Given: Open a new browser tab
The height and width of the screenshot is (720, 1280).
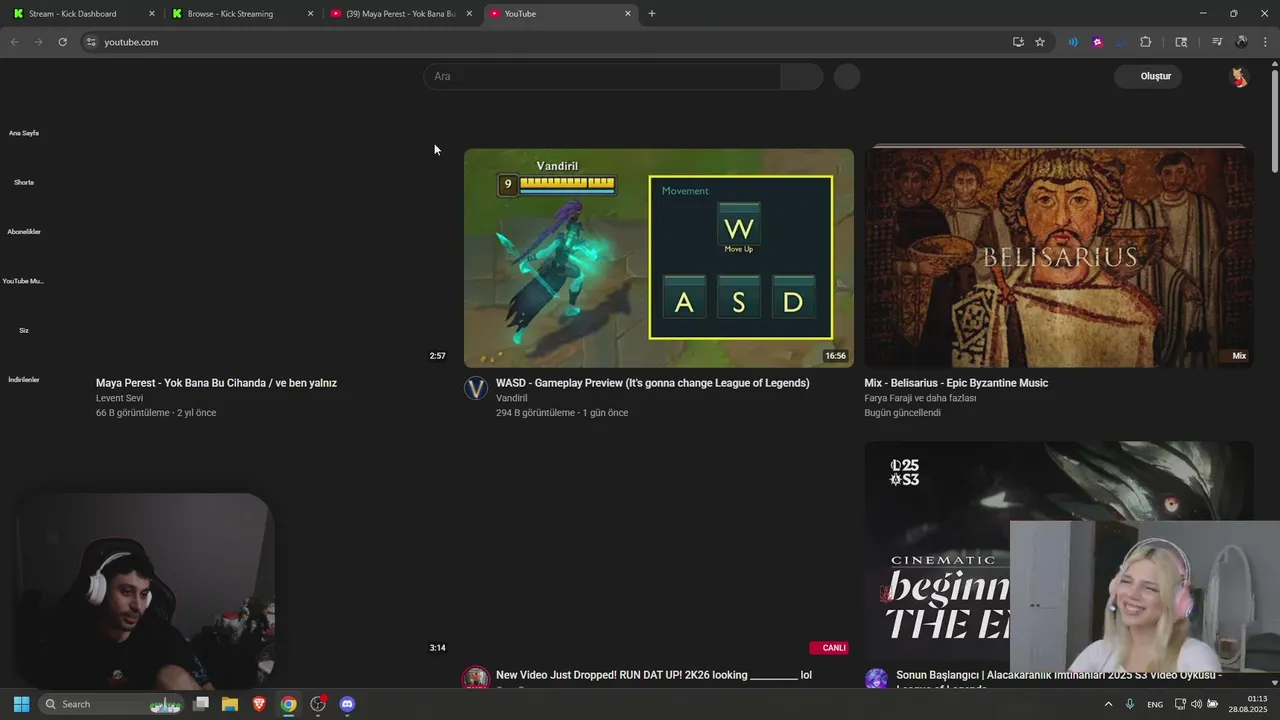Looking at the screenshot, I should pos(652,13).
